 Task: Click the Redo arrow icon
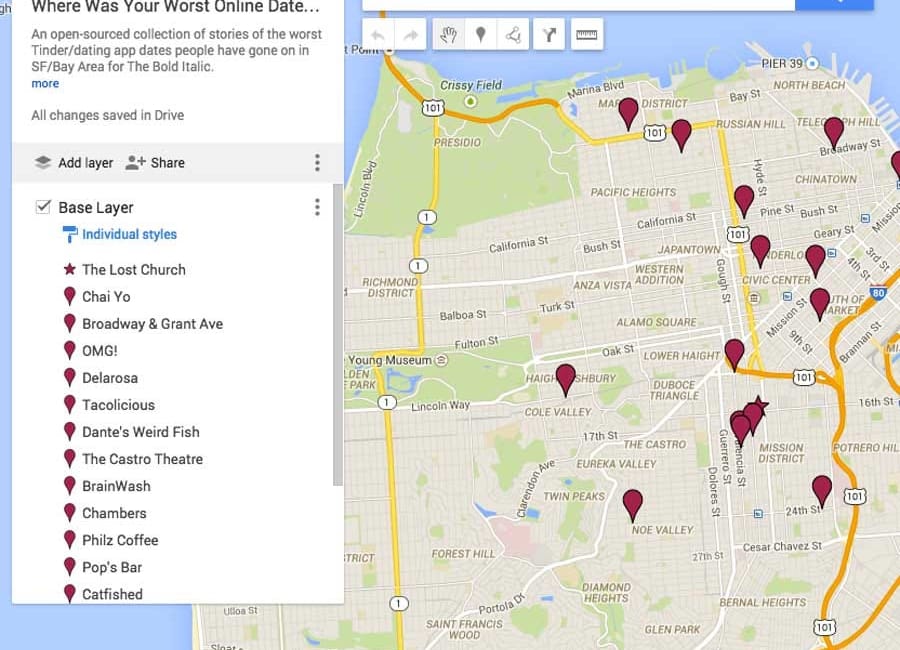click(410, 33)
